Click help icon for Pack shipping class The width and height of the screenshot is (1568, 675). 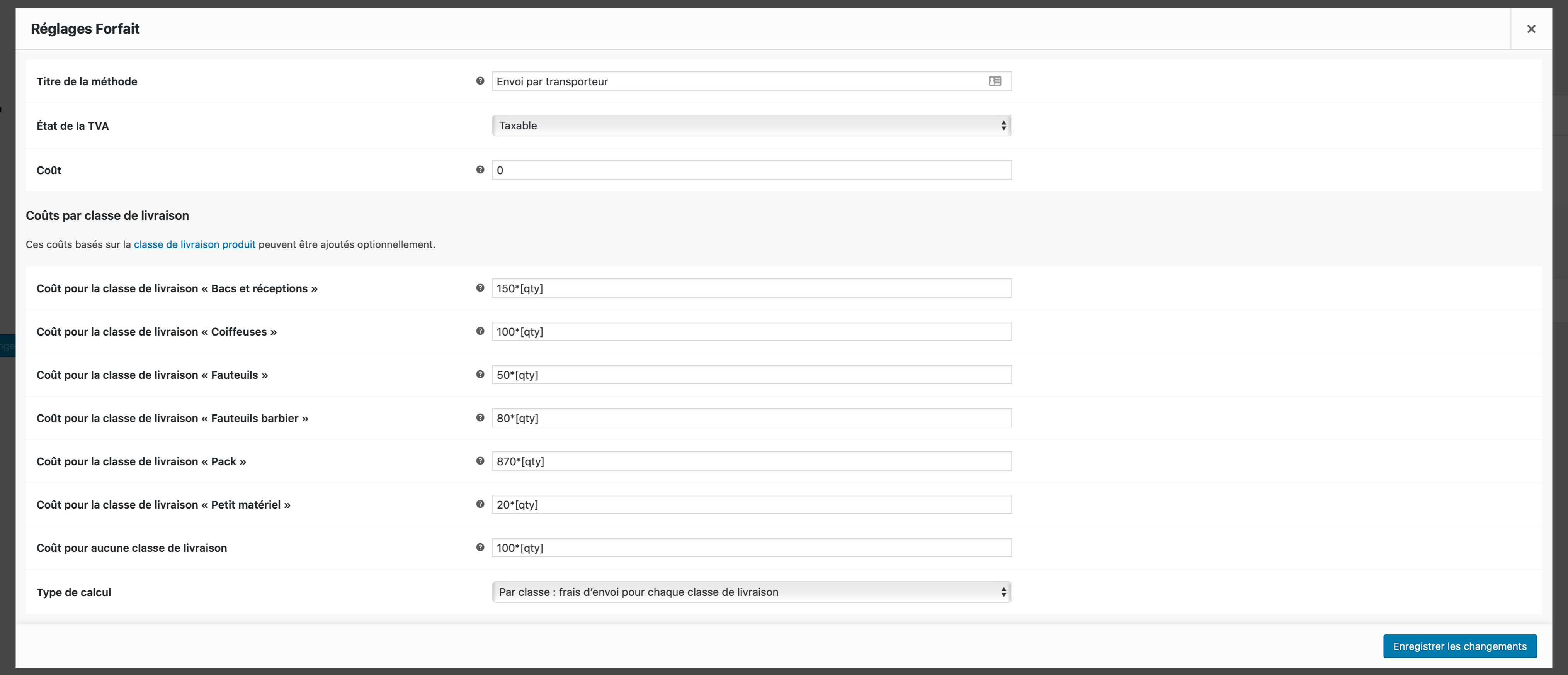pos(480,460)
